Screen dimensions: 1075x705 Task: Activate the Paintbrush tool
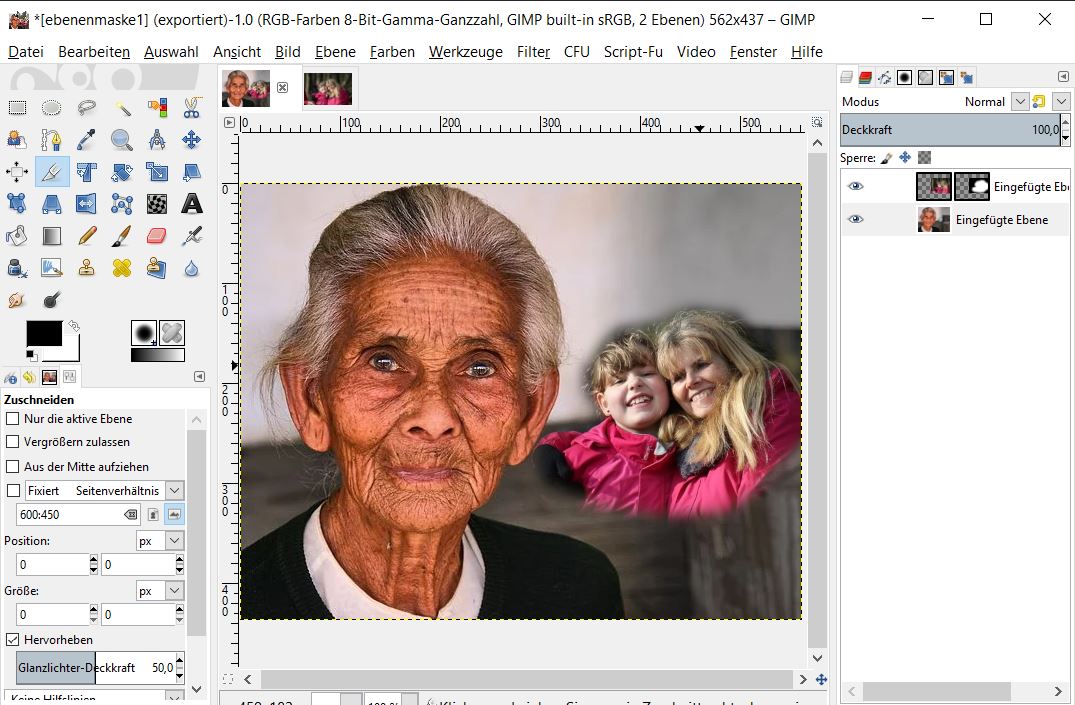[122, 236]
